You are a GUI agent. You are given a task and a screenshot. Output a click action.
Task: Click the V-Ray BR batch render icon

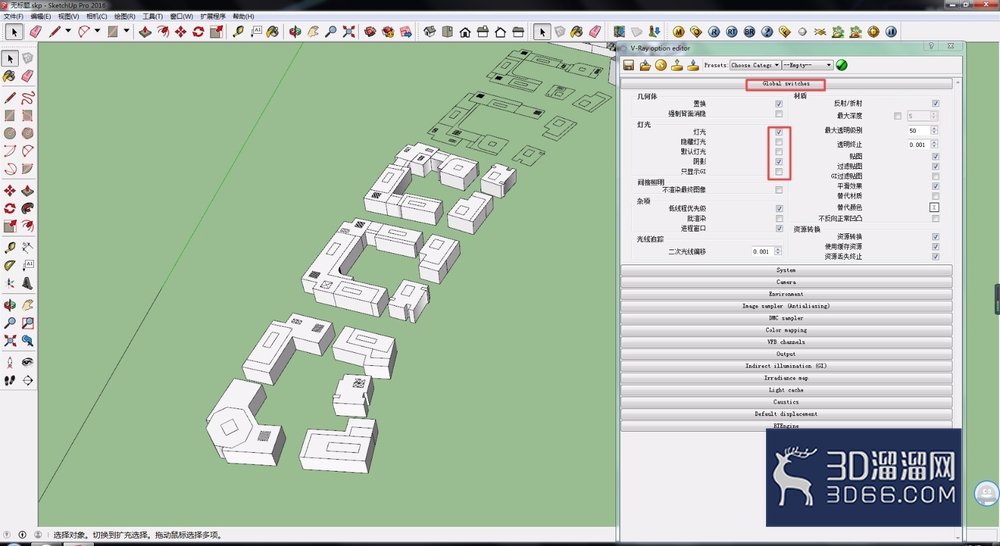(x=749, y=31)
